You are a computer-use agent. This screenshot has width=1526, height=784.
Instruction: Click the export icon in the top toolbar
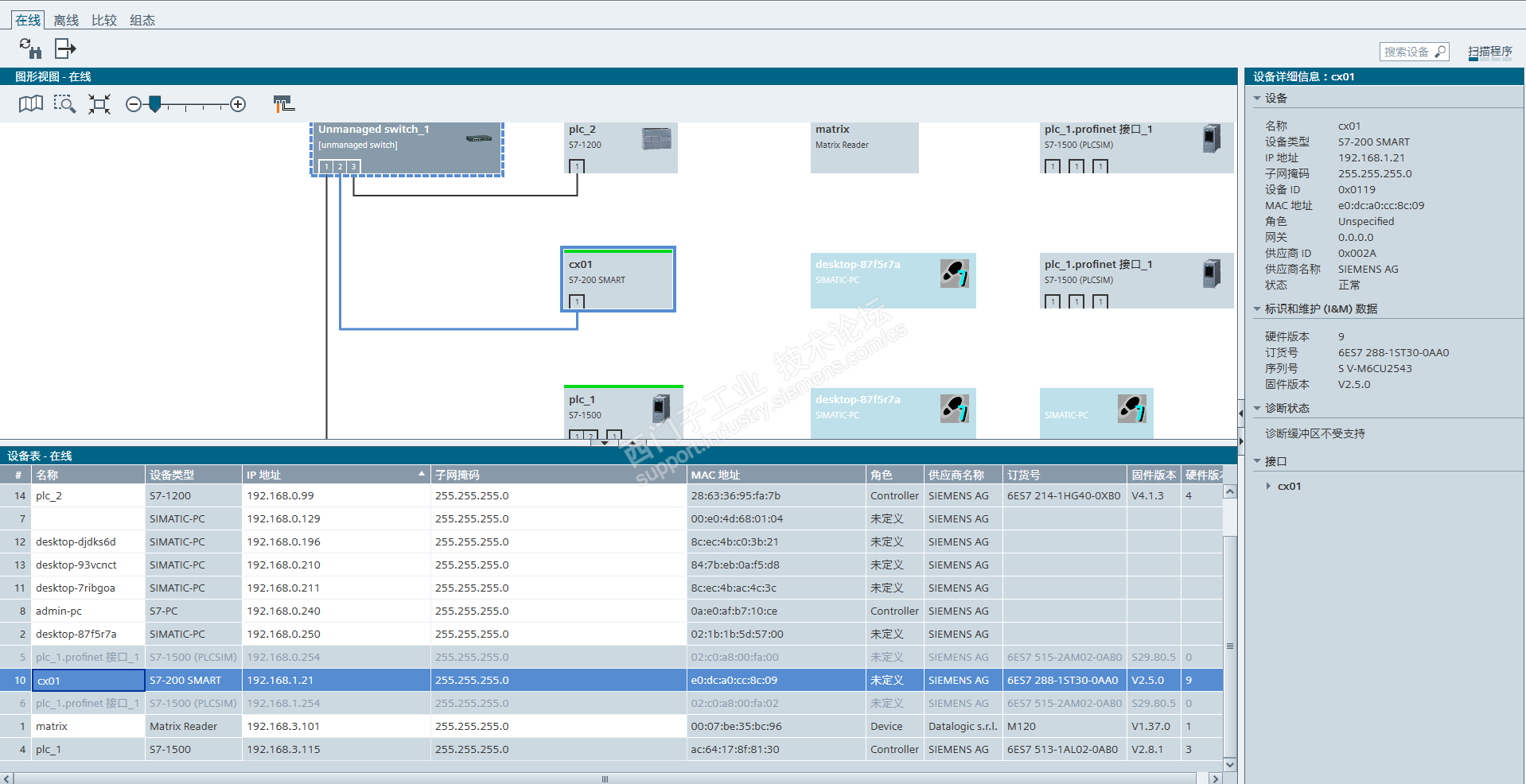coord(65,49)
